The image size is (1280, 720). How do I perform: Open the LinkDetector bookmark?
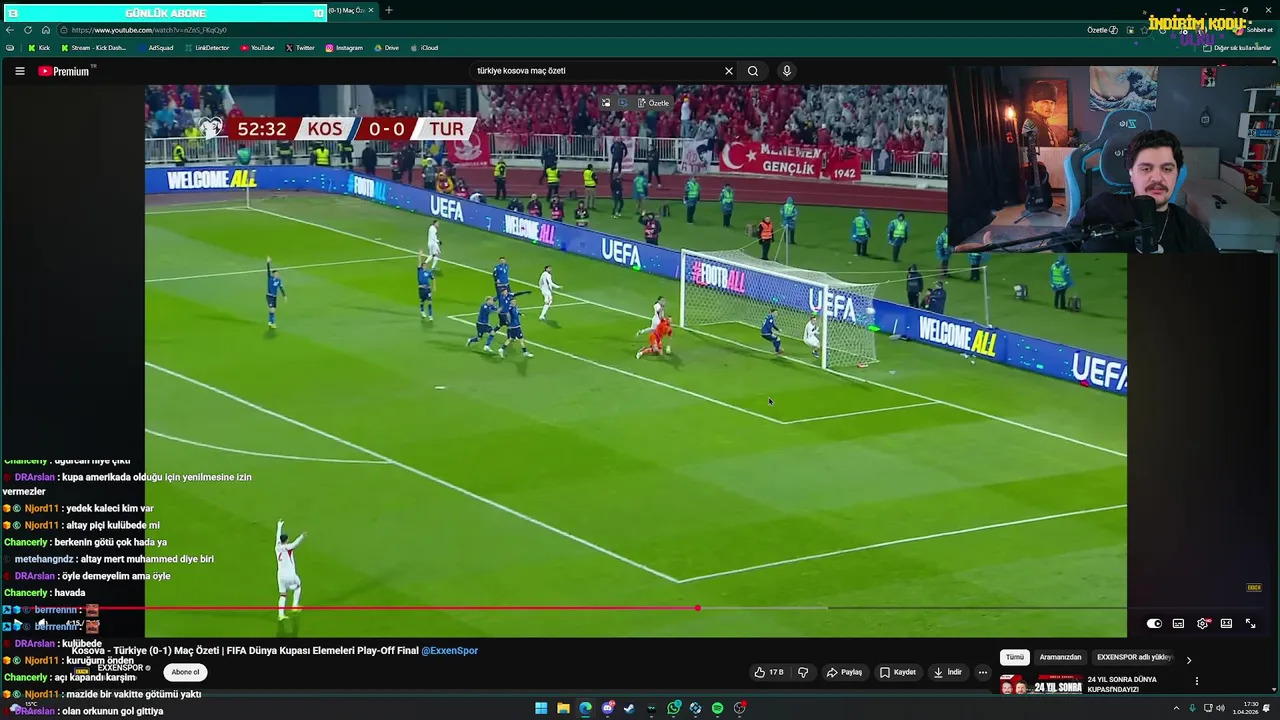click(x=207, y=48)
